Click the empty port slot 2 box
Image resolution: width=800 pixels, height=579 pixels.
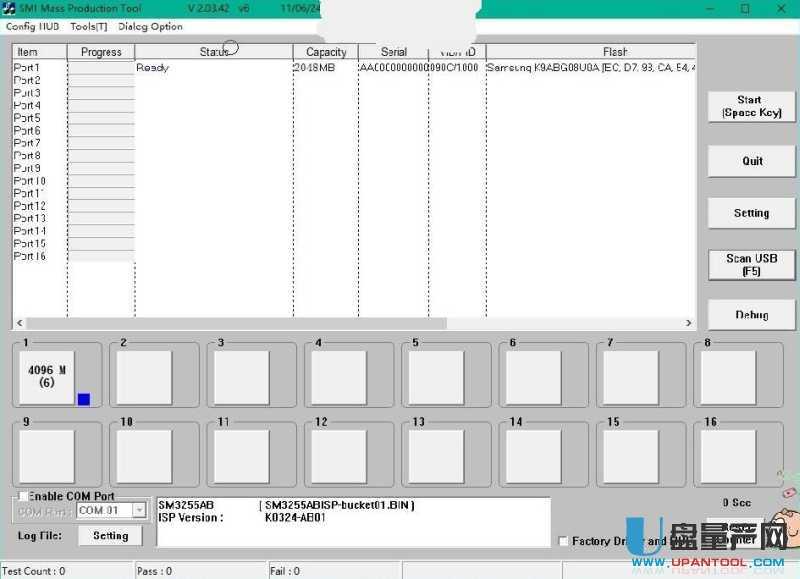coord(144,377)
